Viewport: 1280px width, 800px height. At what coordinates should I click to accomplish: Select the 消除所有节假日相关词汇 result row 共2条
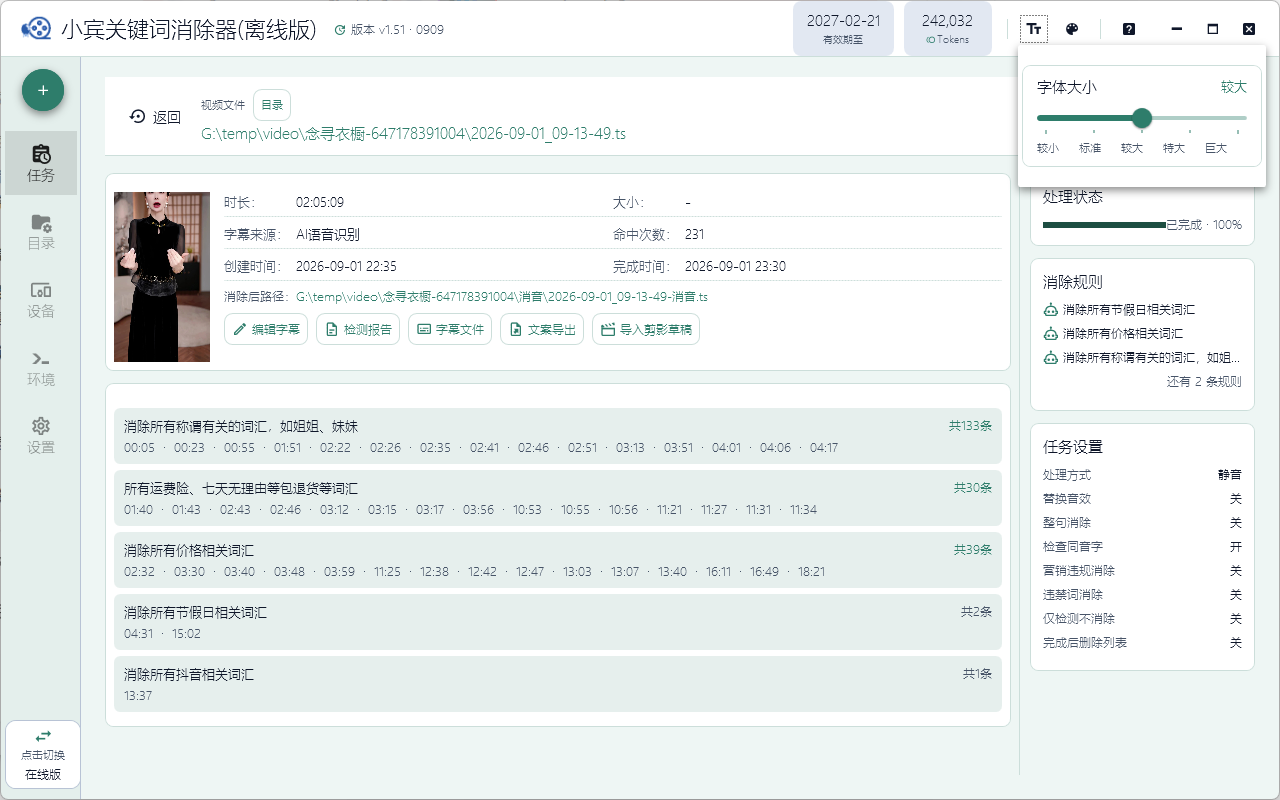point(558,622)
